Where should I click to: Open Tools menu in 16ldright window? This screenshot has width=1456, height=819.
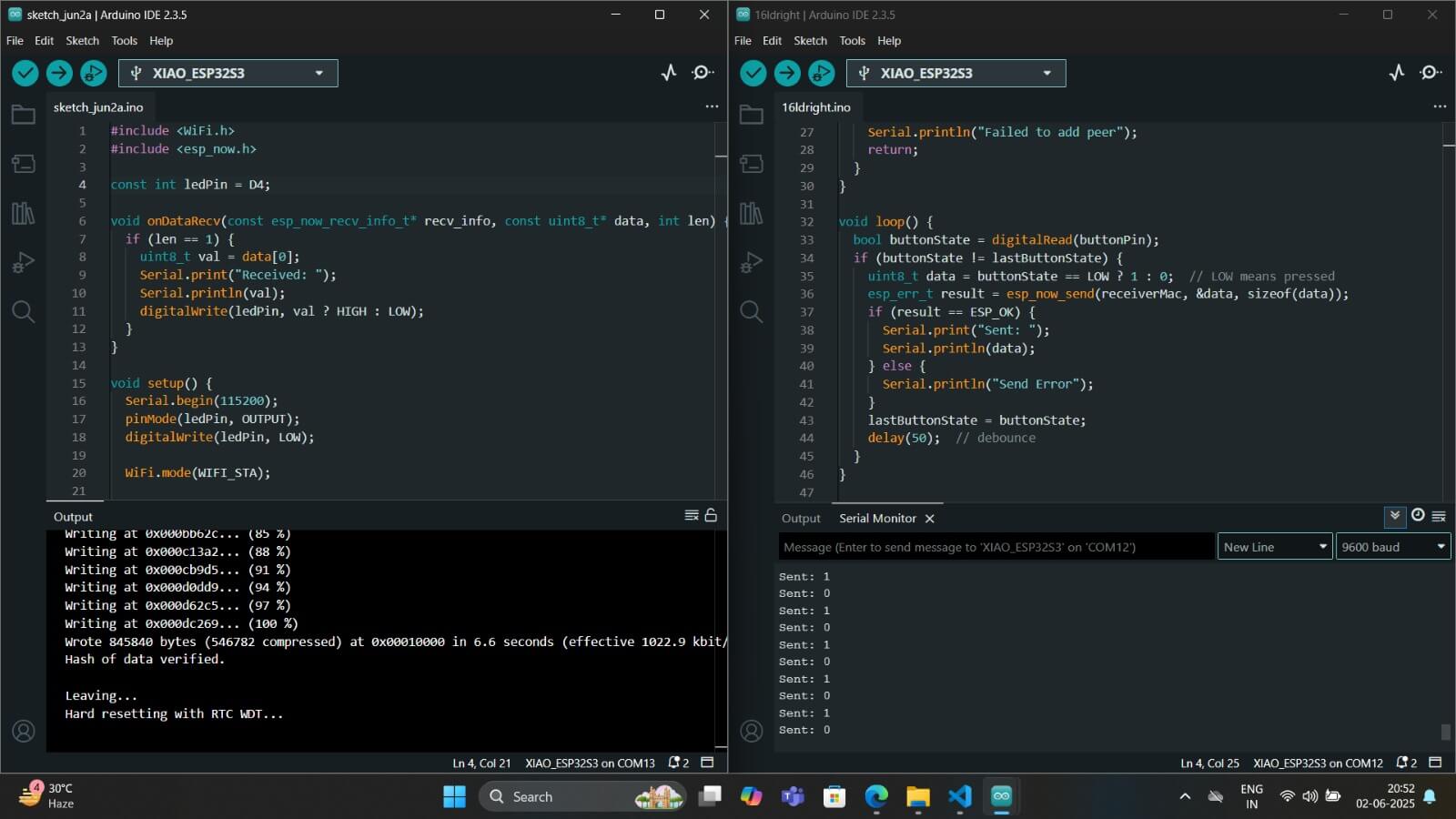(852, 41)
